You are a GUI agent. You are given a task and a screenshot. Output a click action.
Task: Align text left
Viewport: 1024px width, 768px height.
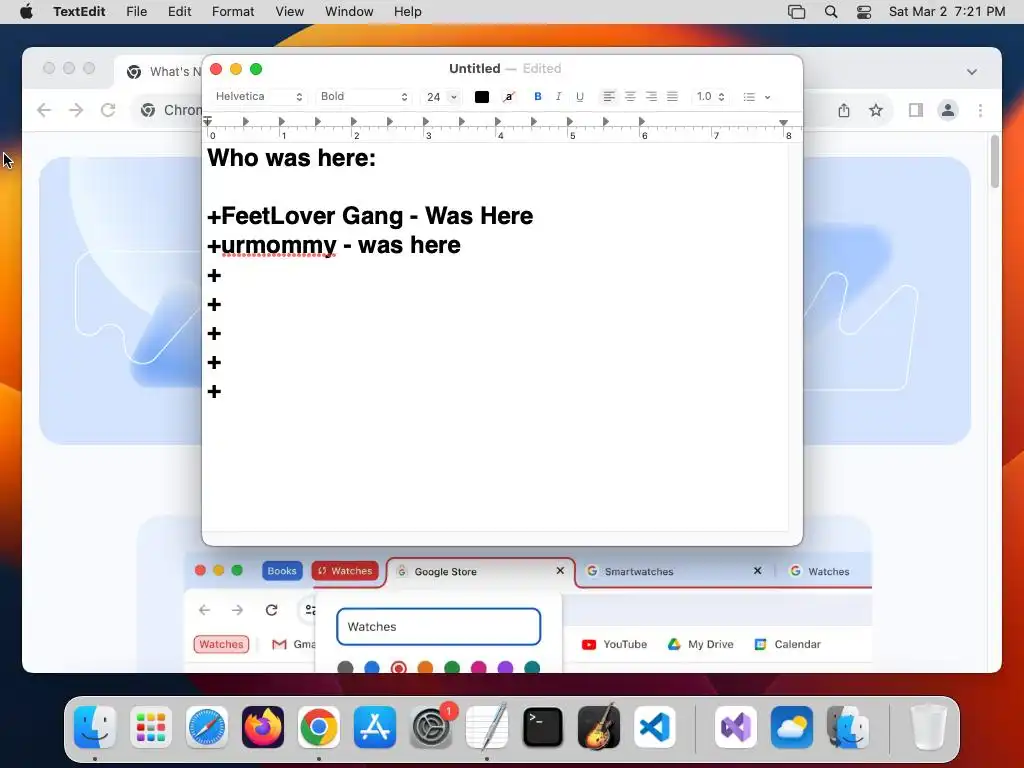[x=609, y=97]
